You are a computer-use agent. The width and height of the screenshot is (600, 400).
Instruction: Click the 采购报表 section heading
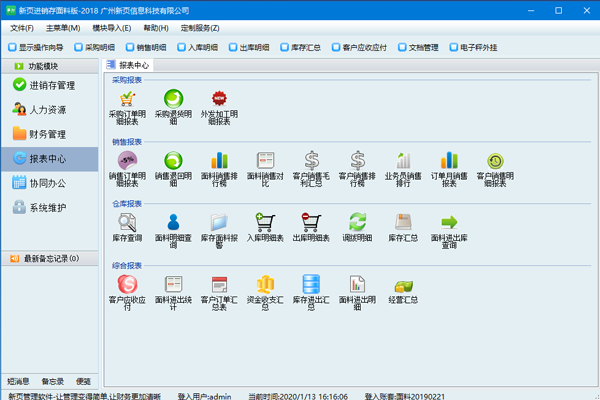tap(127, 80)
